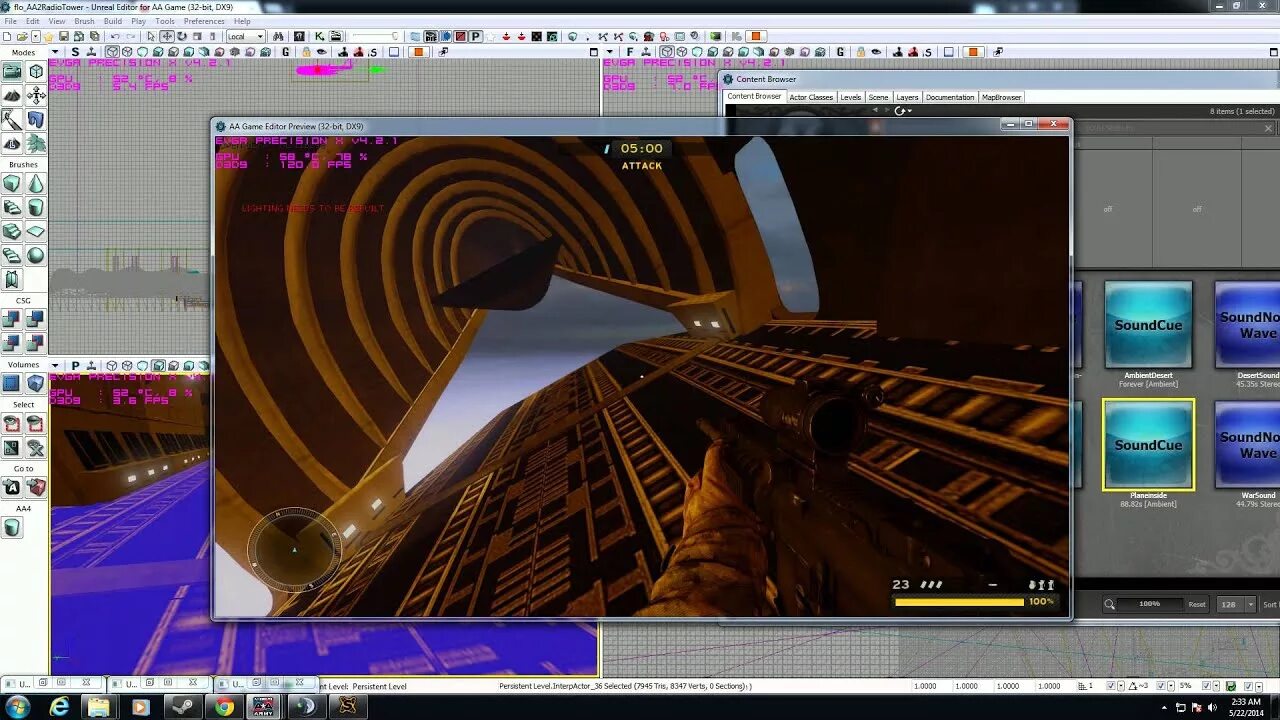Click the Open folder icon in main toolbar
Image resolution: width=1280 pixels, height=720 pixels.
(24, 37)
